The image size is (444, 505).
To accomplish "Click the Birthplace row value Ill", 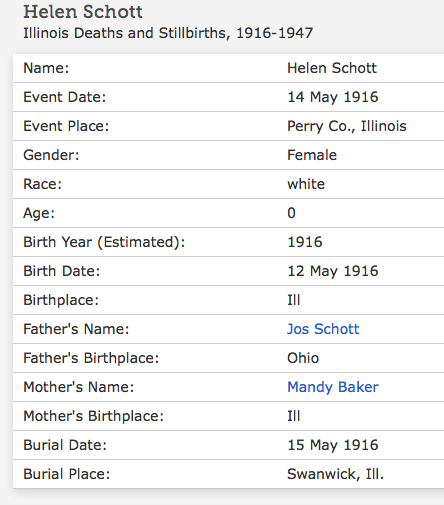I will point(294,300).
